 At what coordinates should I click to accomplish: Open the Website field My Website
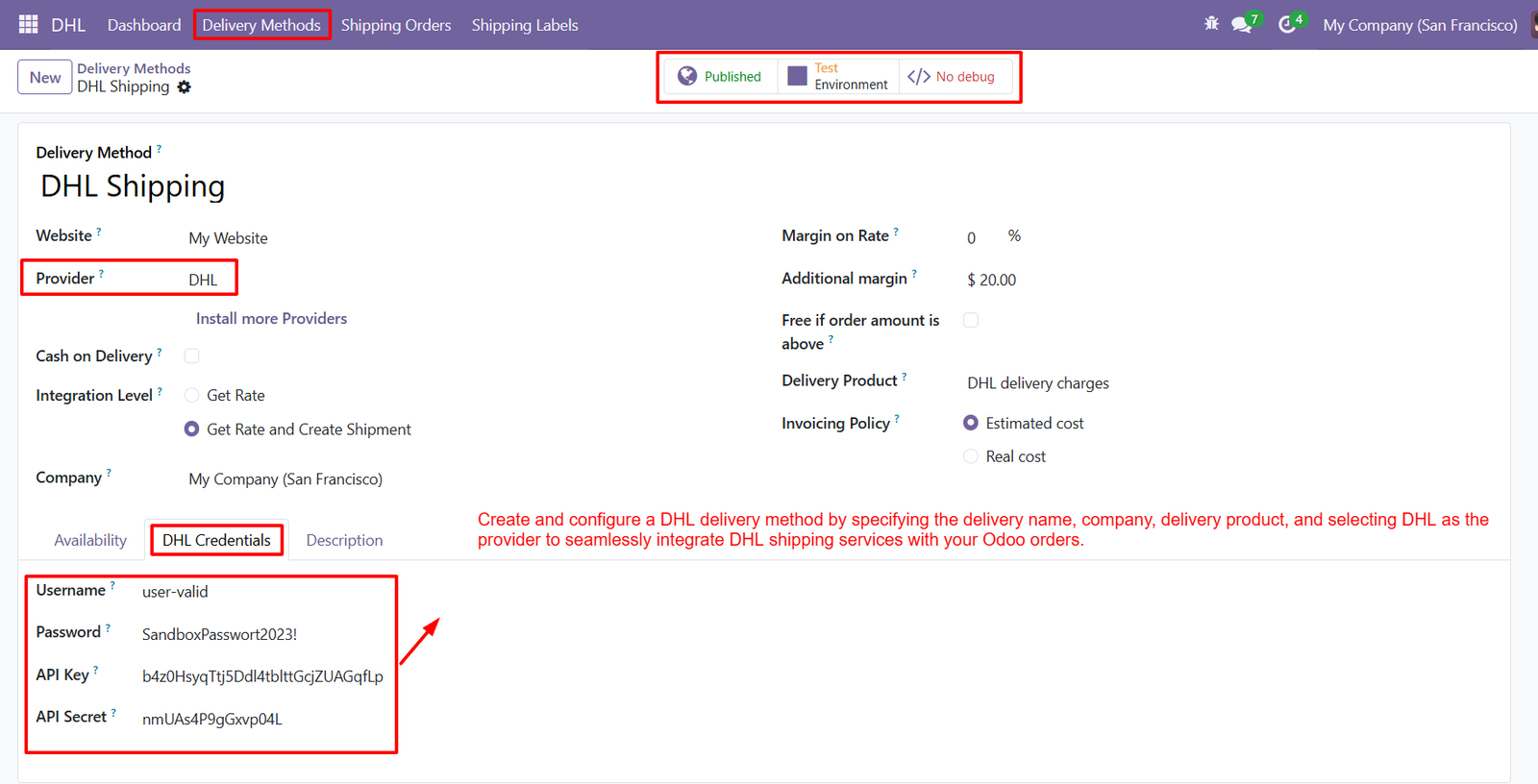pos(228,238)
